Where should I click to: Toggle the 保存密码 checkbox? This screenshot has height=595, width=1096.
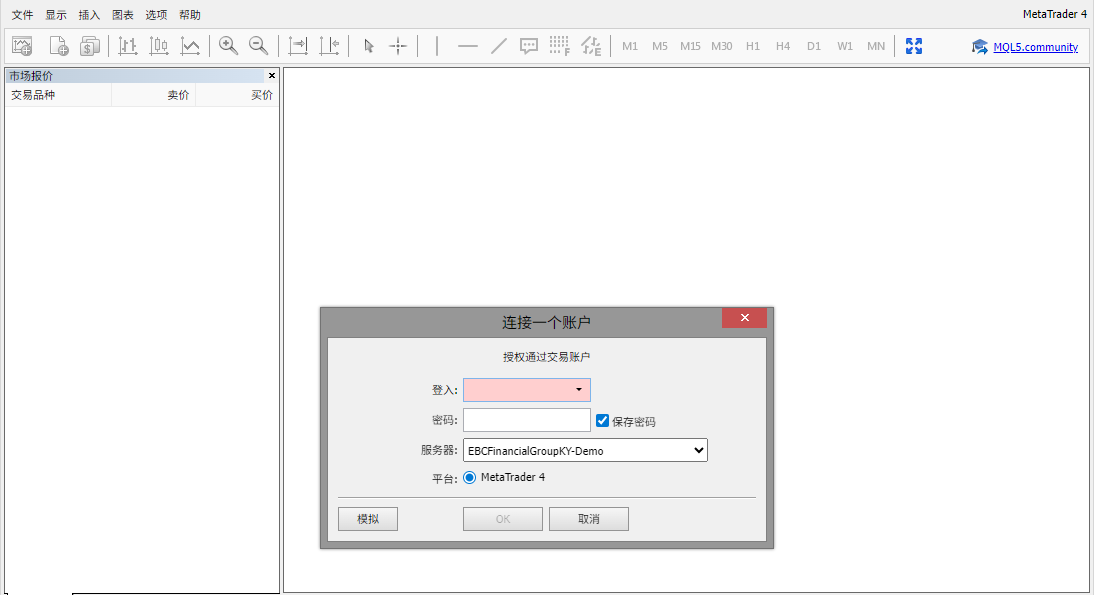click(x=603, y=420)
